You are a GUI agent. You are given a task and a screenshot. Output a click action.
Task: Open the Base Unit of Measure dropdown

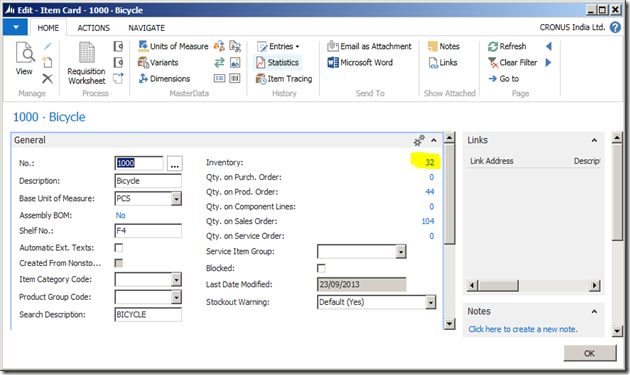(x=176, y=199)
